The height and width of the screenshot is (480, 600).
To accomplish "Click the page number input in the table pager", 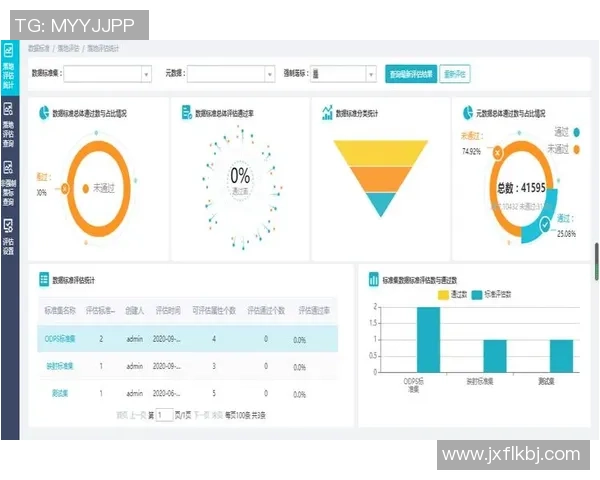I will pos(164,414).
